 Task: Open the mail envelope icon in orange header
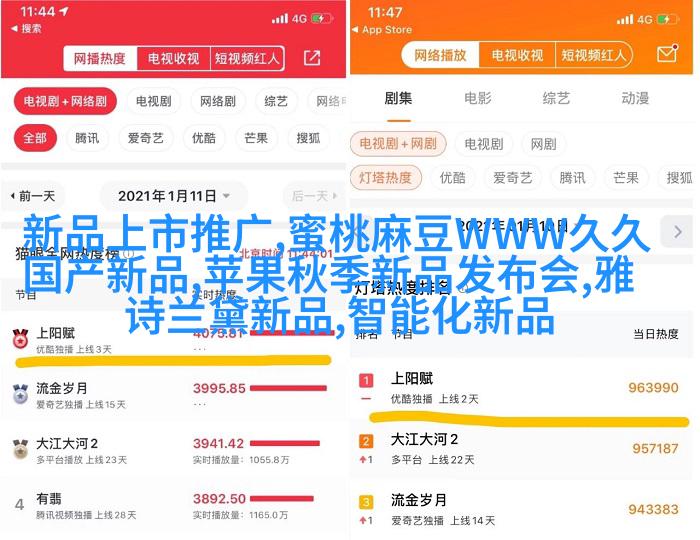coord(667,54)
